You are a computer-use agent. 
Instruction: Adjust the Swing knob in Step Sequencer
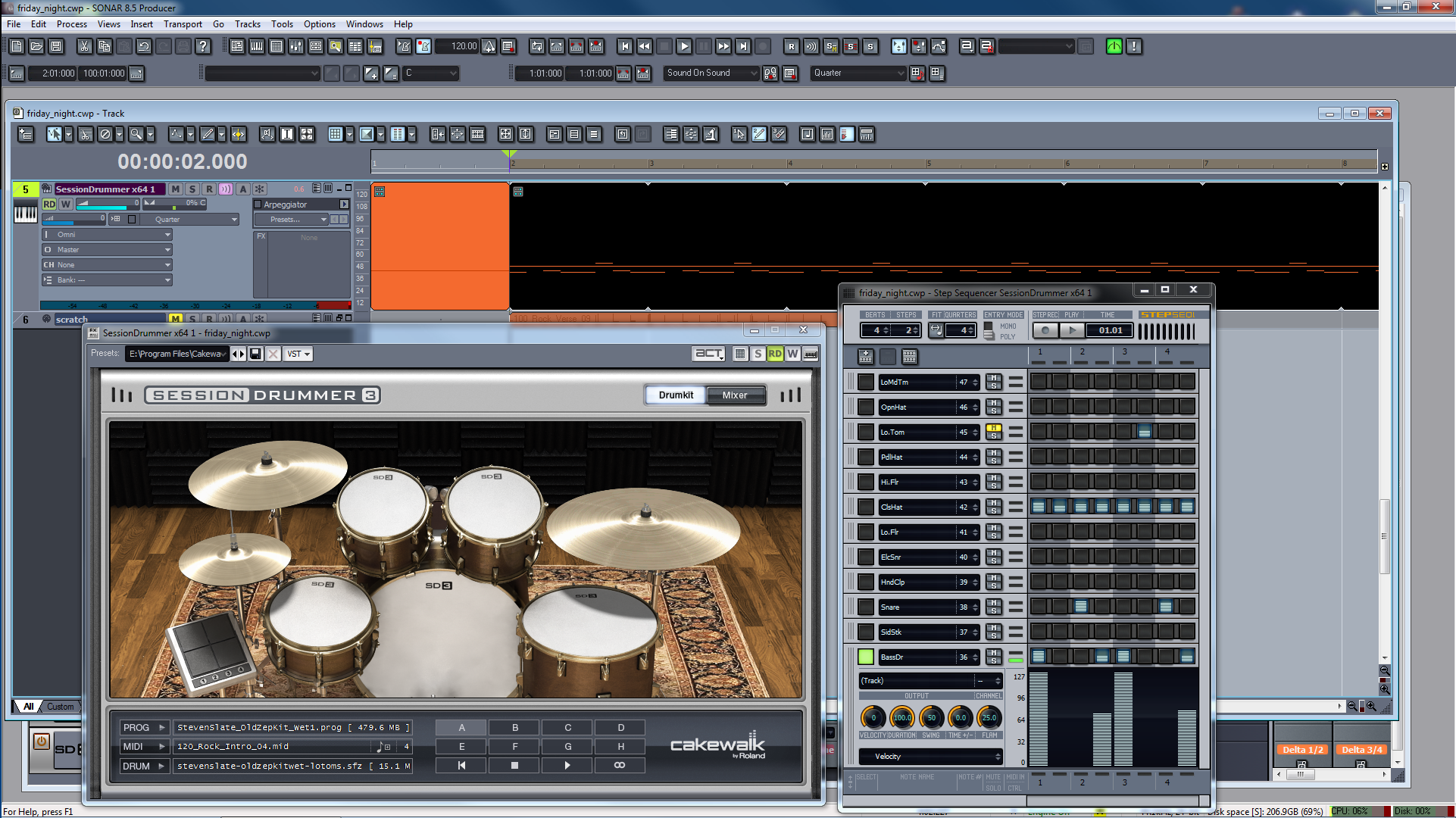[931, 717]
